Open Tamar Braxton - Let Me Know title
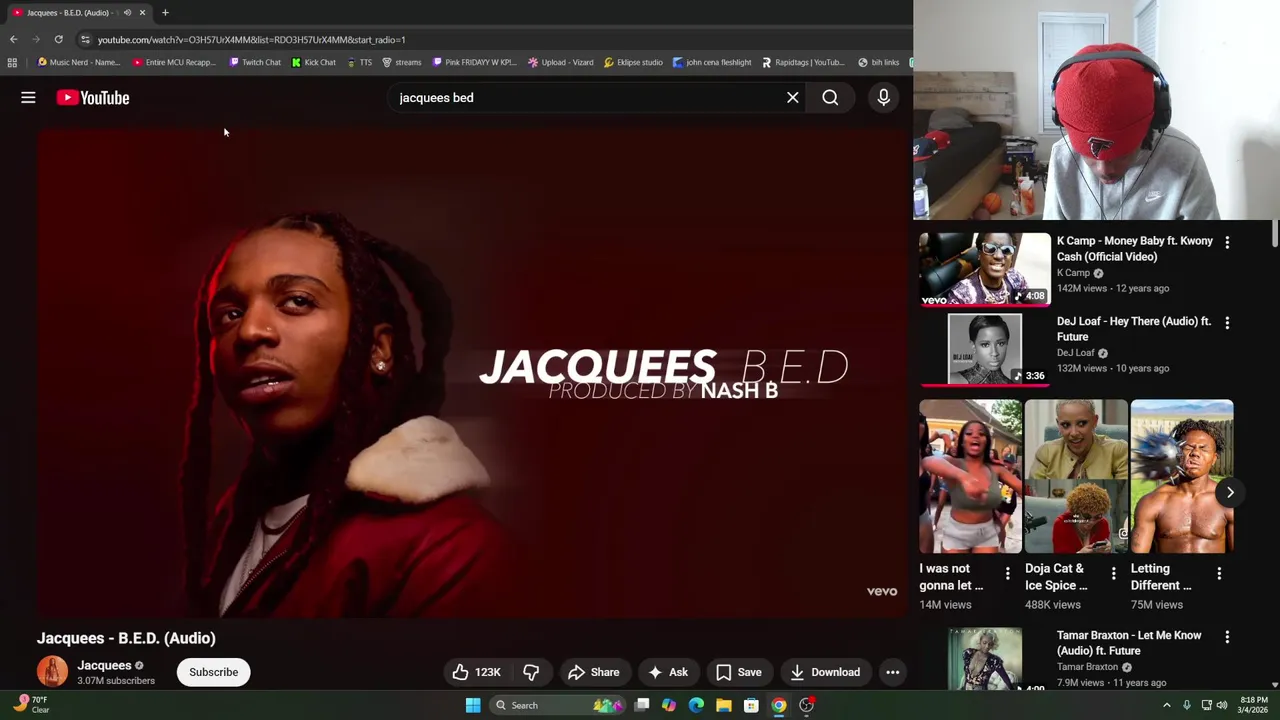 pyautogui.click(x=1129, y=643)
